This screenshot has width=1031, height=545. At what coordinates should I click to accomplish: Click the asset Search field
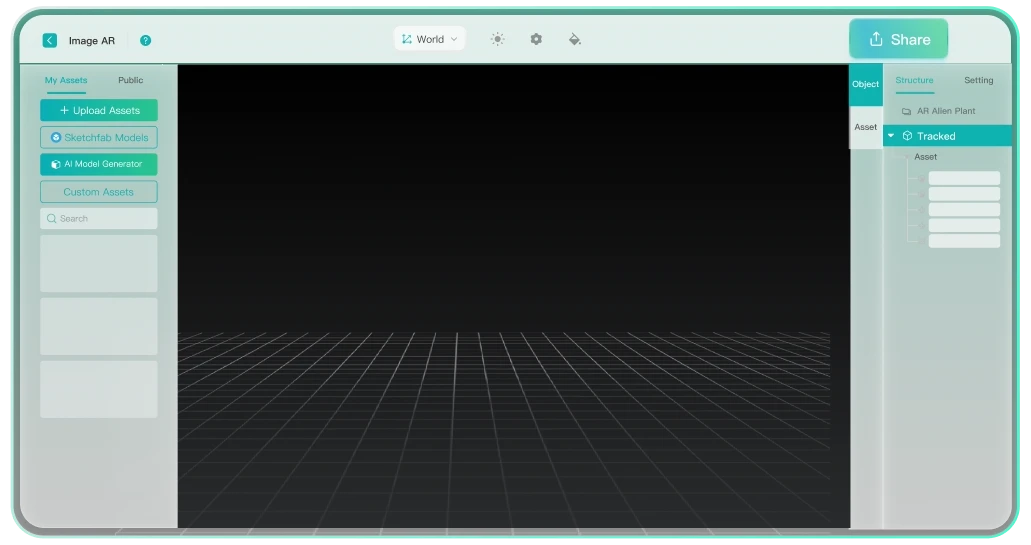[x=99, y=218]
